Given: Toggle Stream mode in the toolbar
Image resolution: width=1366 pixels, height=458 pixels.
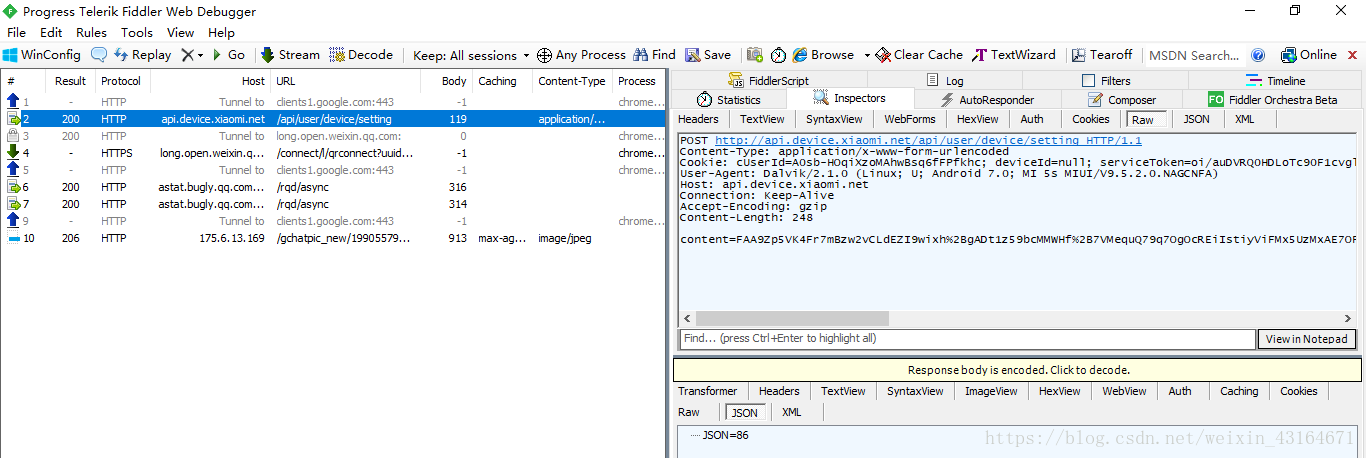Looking at the screenshot, I should (290, 55).
